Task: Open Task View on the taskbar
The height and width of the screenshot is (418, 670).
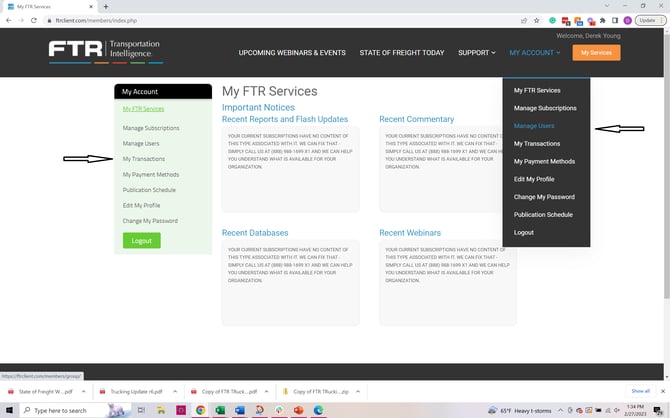Action: click(x=141, y=410)
